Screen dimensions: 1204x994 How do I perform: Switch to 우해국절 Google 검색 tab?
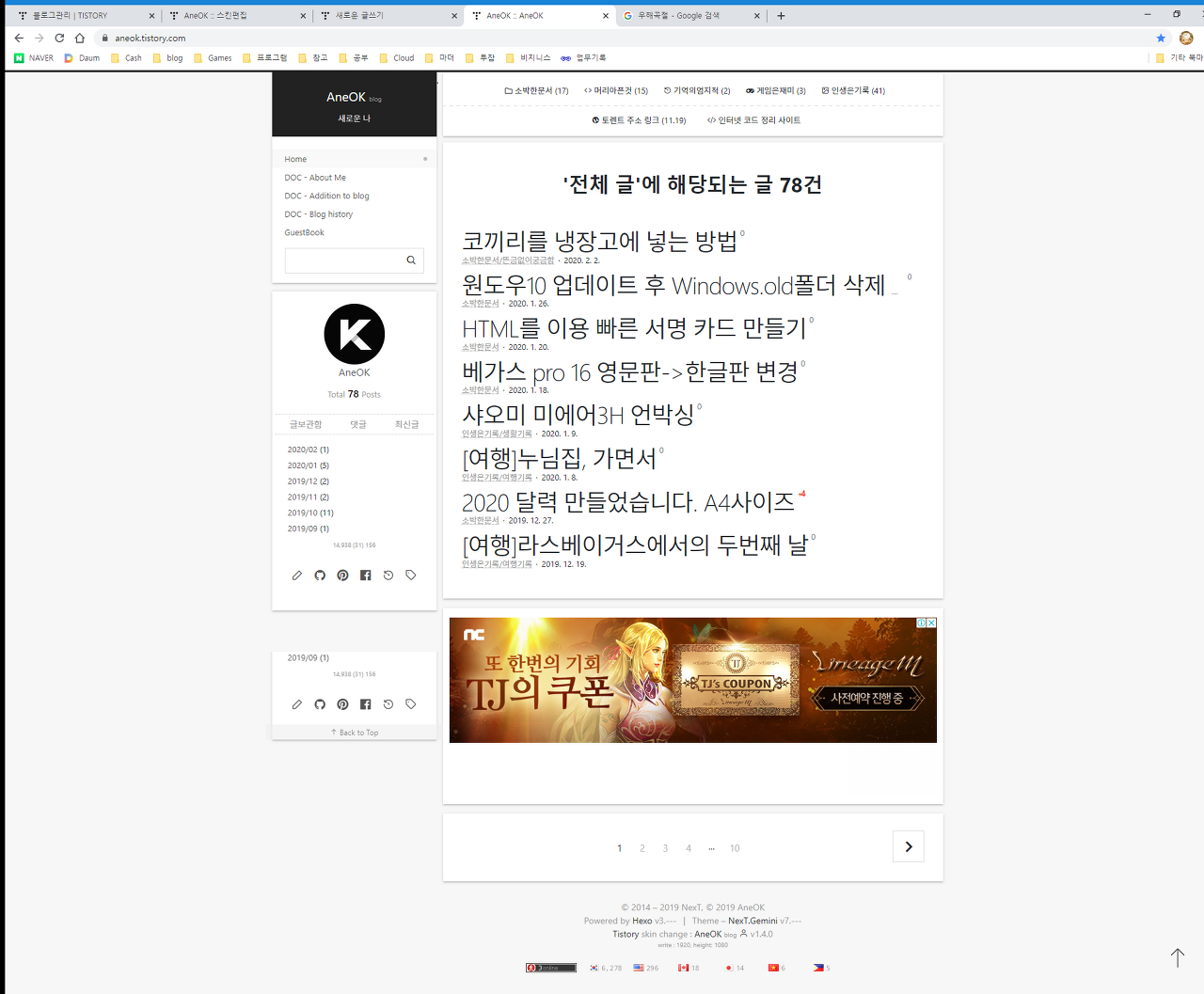pyautogui.click(x=691, y=16)
